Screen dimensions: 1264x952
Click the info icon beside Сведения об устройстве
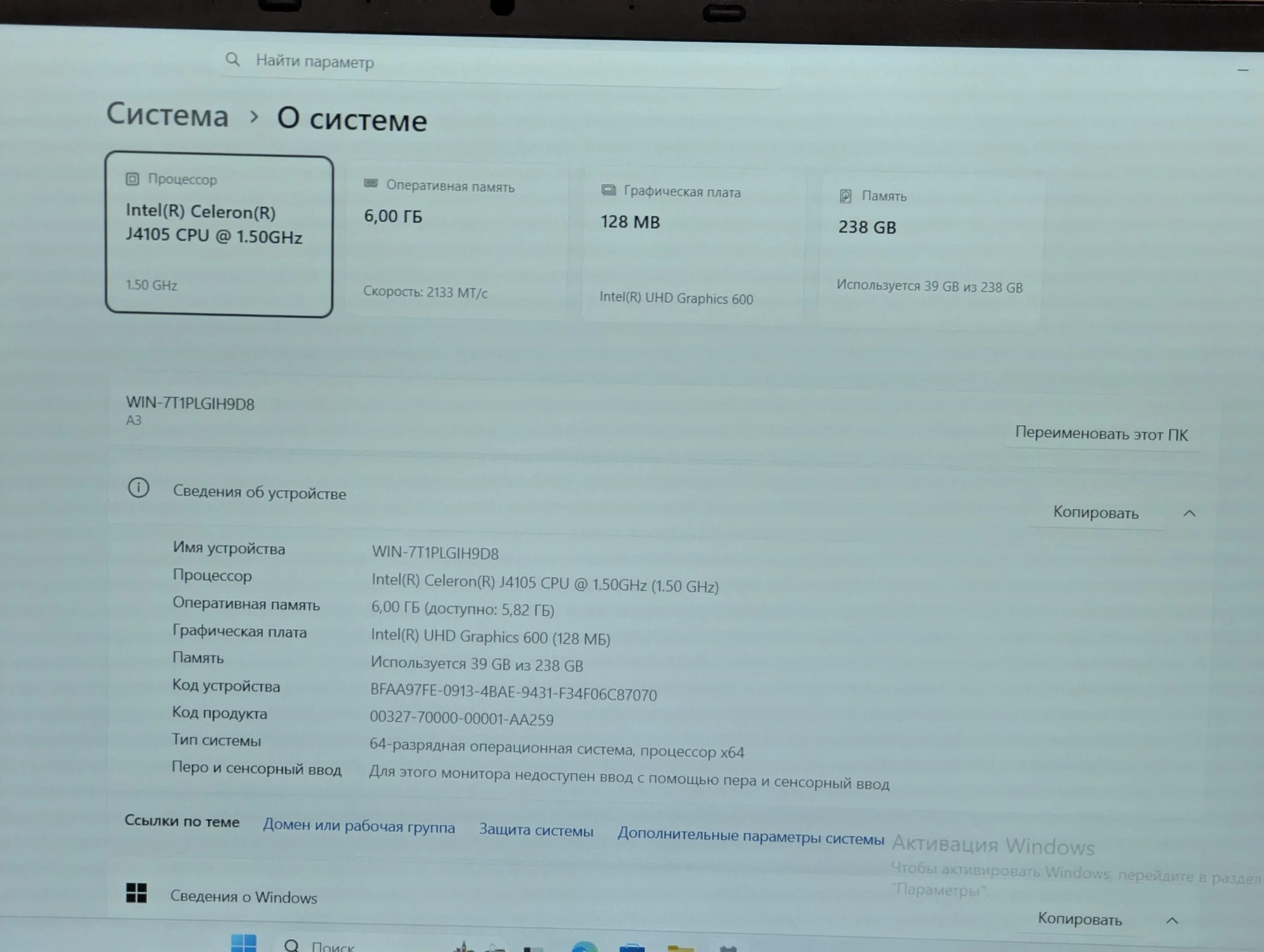(x=138, y=487)
